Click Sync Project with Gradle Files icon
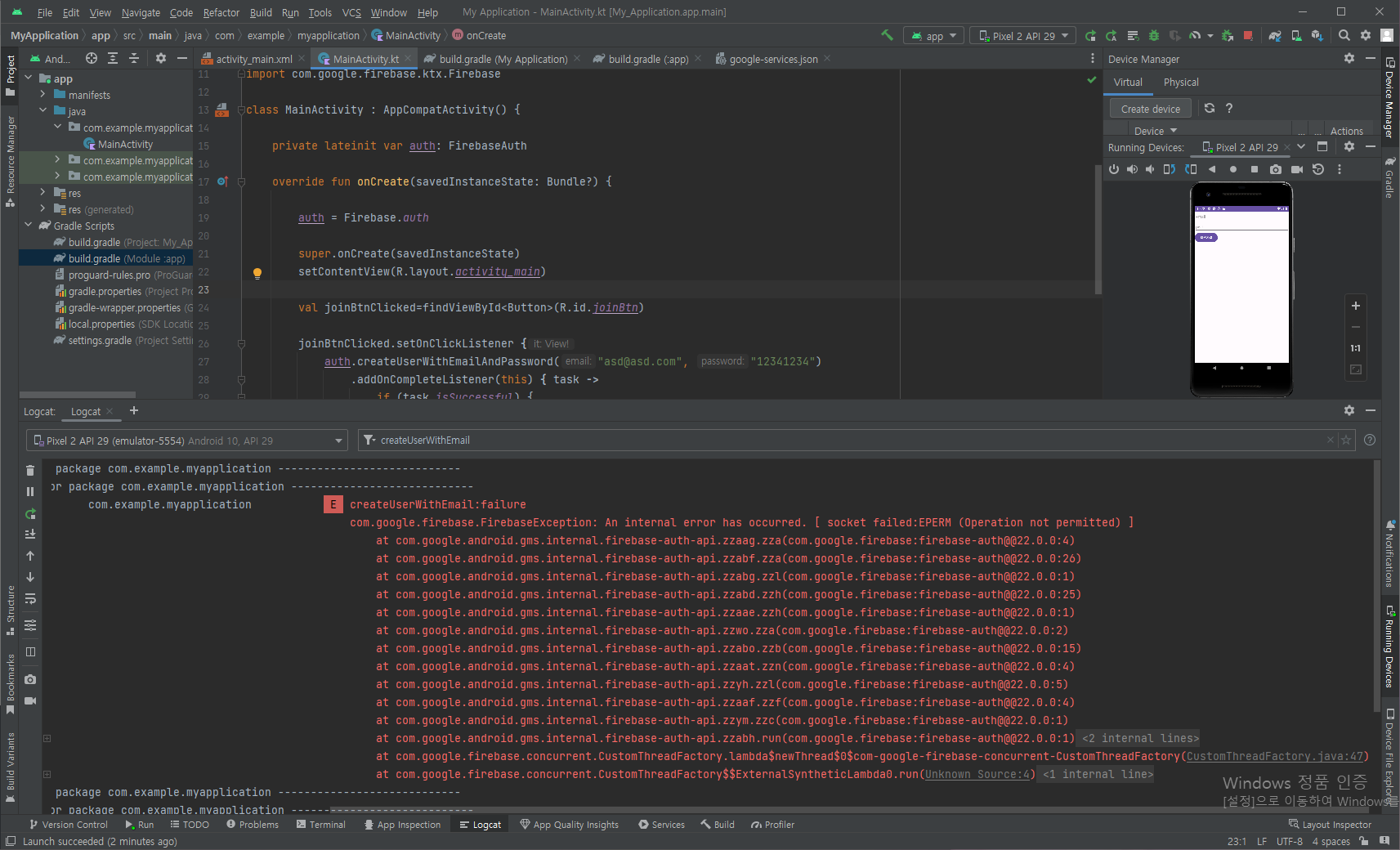Screen dimensions: 1400x850 (1275, 35)
